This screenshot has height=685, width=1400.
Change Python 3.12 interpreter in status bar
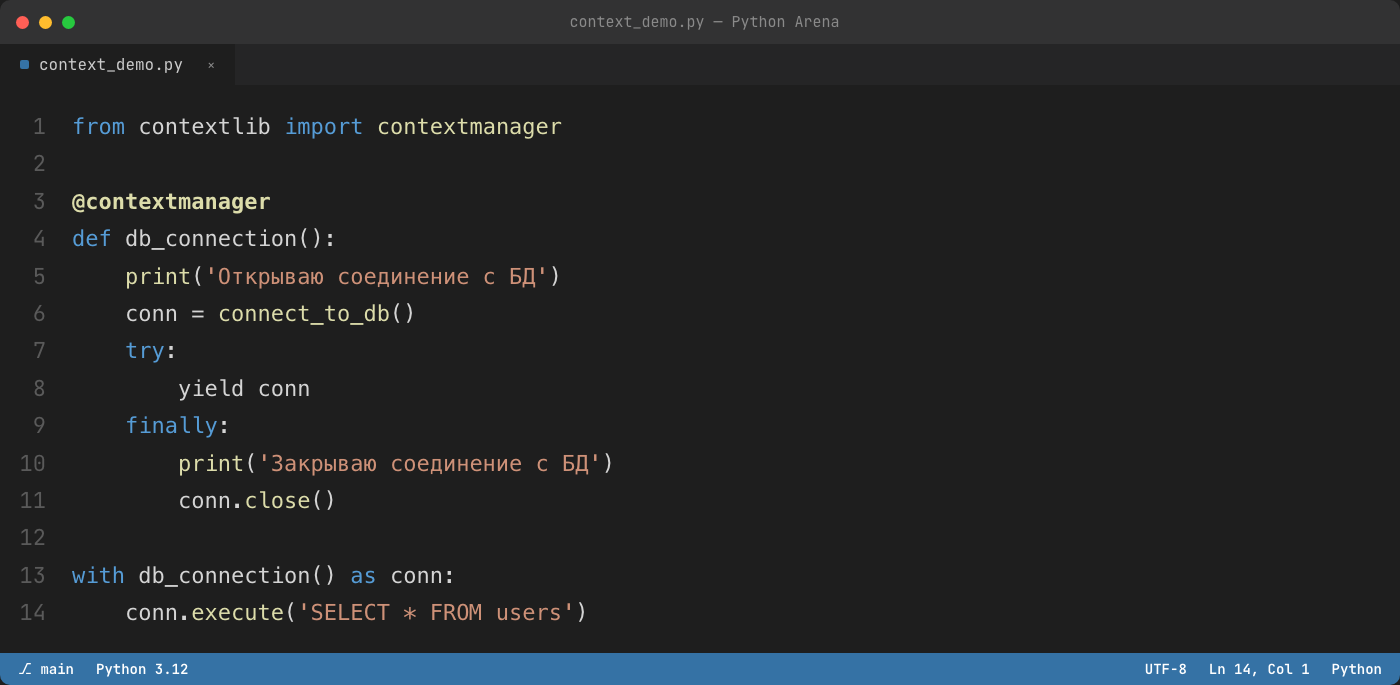coord(142,669)
